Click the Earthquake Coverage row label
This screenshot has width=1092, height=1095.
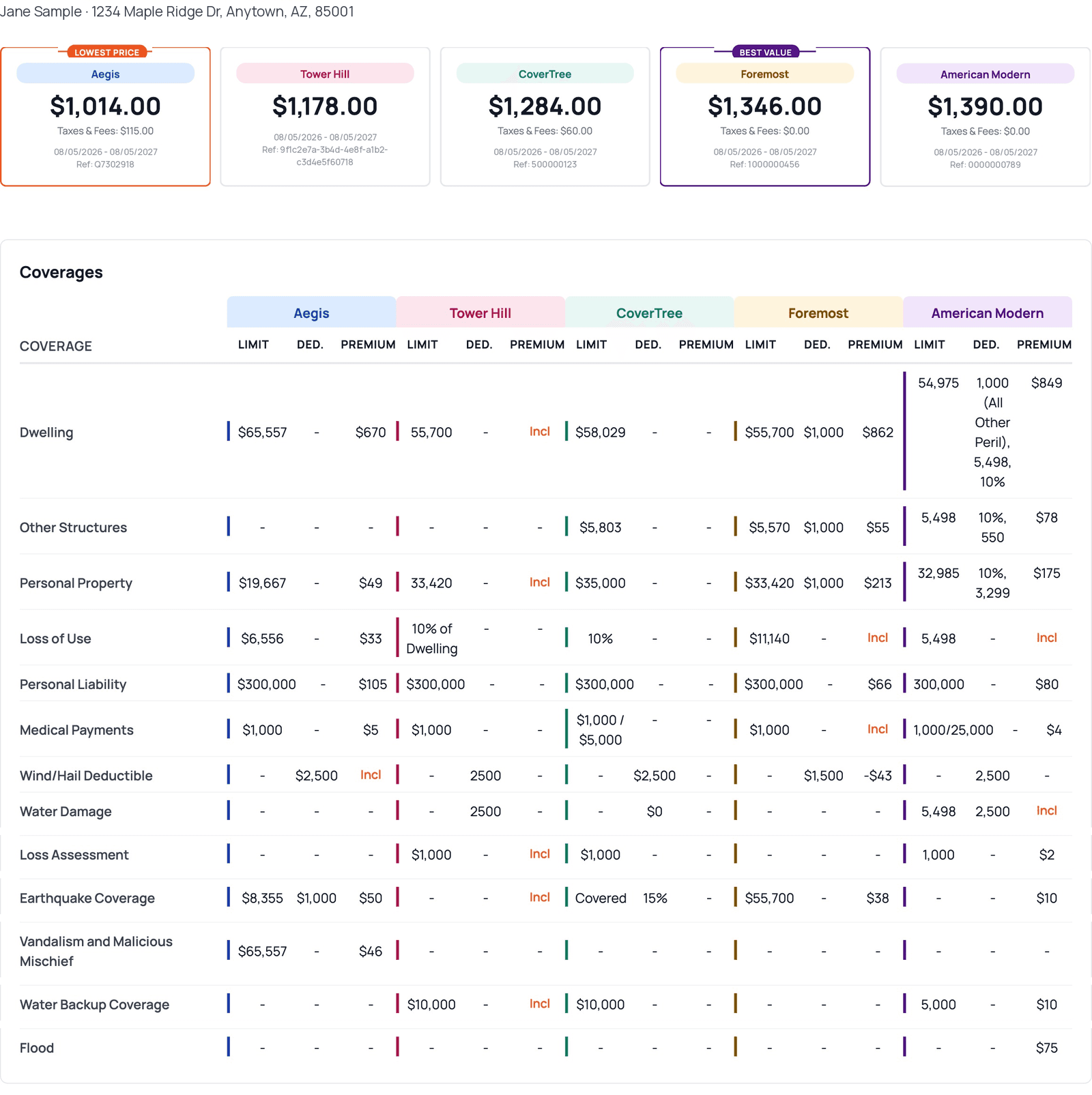87,899
